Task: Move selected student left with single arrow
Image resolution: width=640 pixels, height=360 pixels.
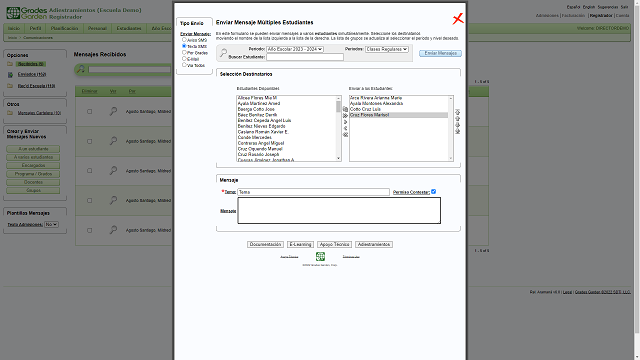Action: point(345,128)
